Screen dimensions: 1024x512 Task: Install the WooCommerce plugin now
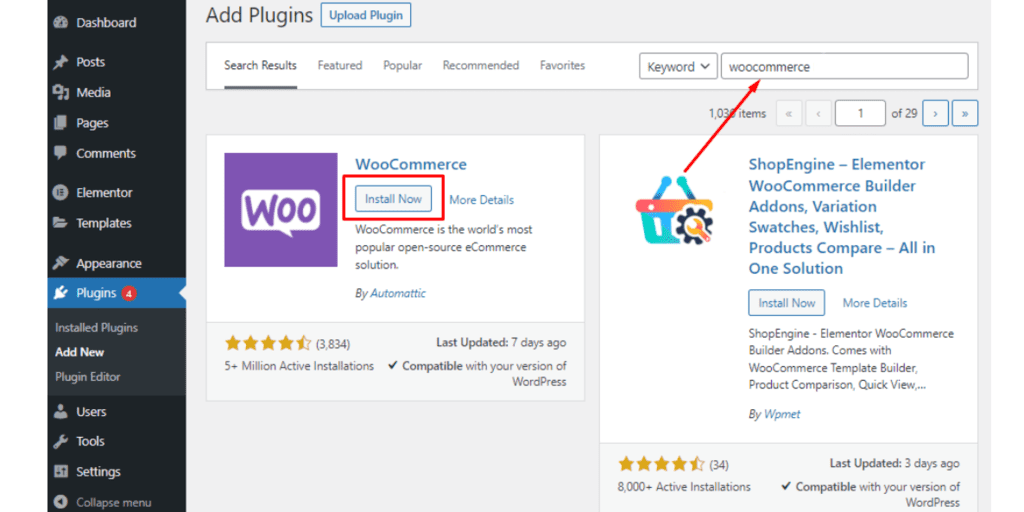click(393, 199)
